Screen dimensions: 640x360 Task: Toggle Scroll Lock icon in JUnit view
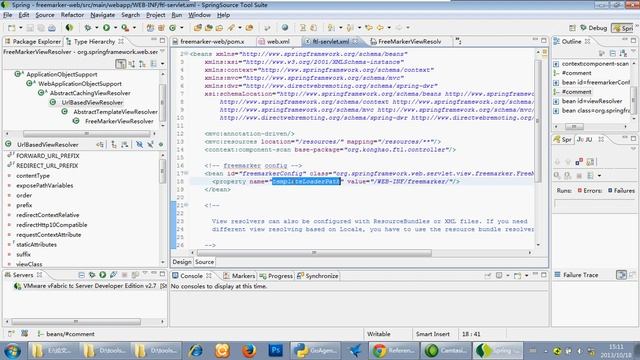click(590, 162)
